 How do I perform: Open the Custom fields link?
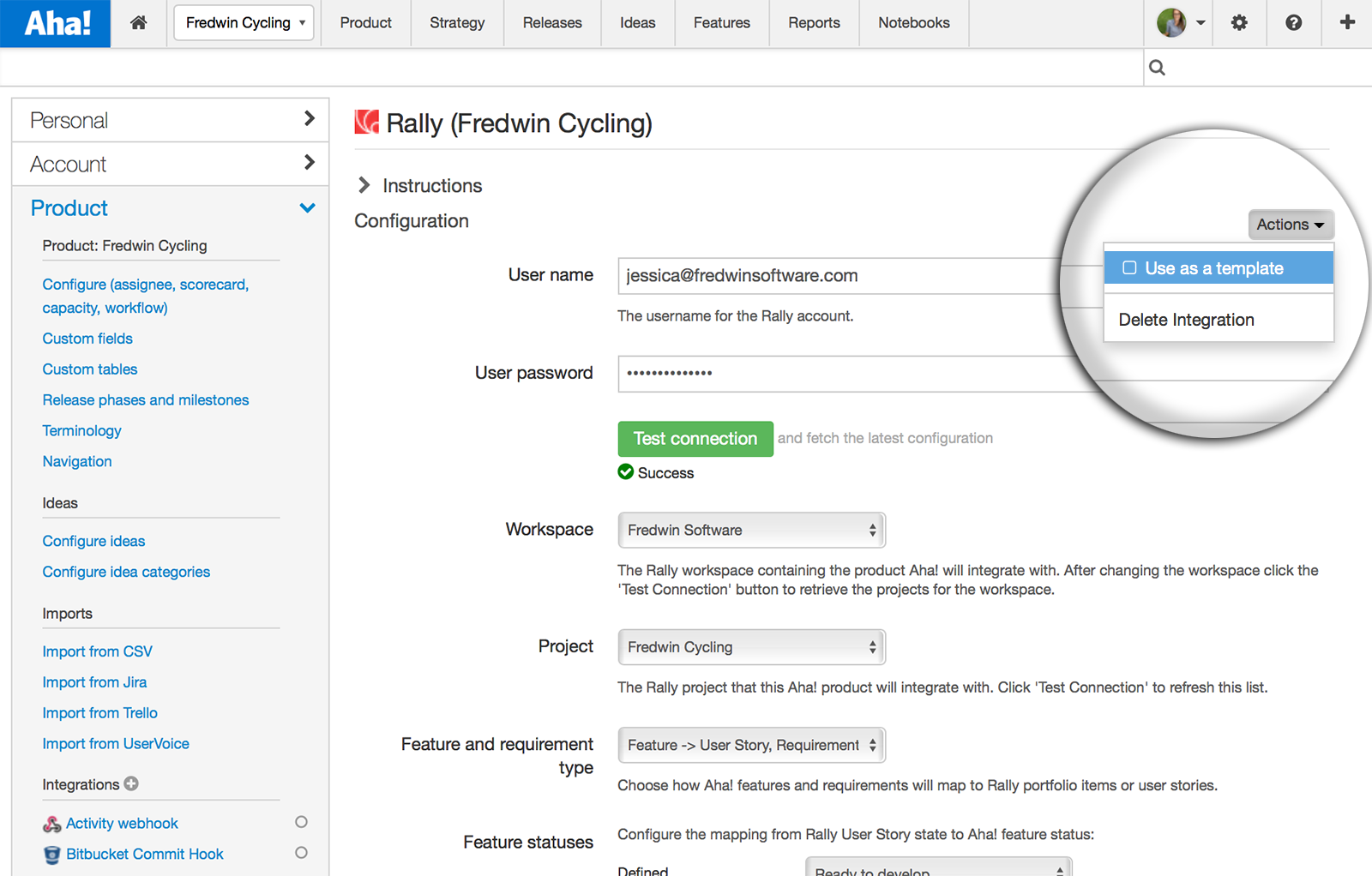pyautogui.click(x=87, y=339)
